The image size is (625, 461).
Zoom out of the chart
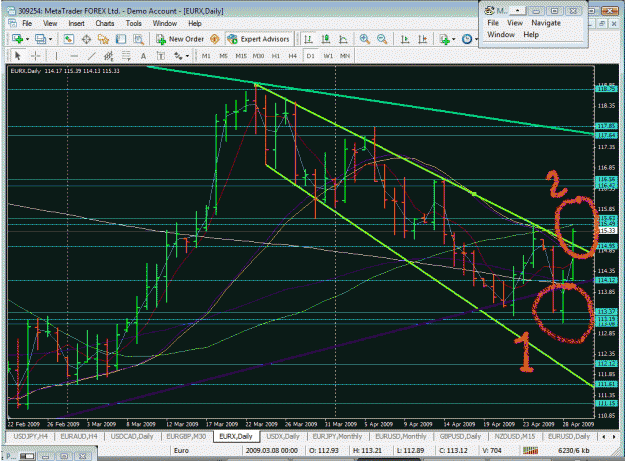pyautogui.click(x=382, y=39)
